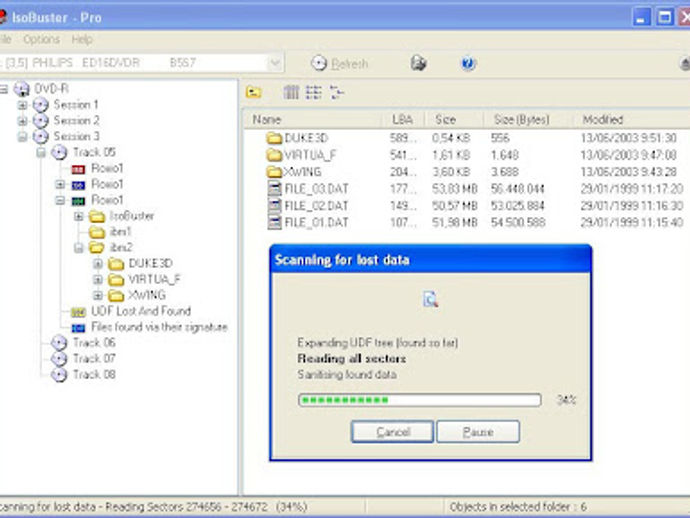The width and height of the screenshot is (690, 518).
Task: Select the blue ISO Roxio1 file system icon
Action: 78,185
